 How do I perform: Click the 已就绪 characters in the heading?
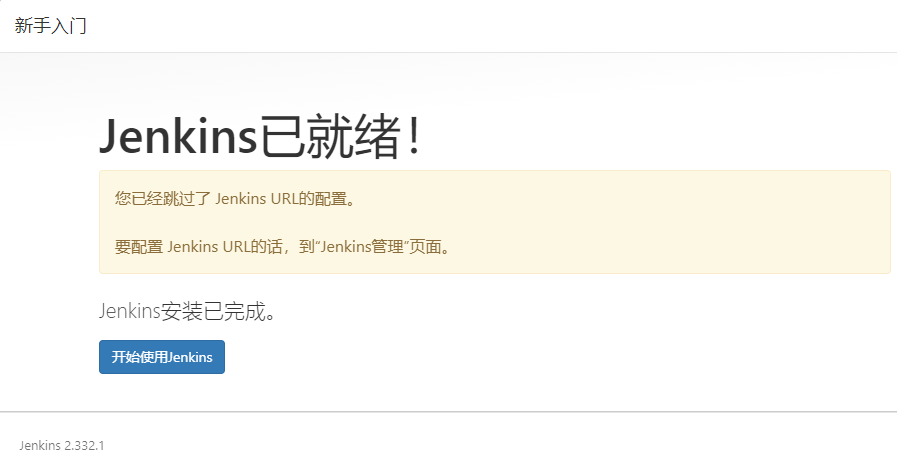pos(330,136)
